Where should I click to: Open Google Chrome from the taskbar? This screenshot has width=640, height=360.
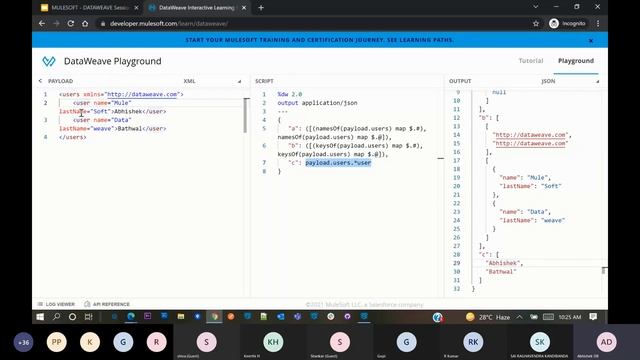(x=214, y=316)
